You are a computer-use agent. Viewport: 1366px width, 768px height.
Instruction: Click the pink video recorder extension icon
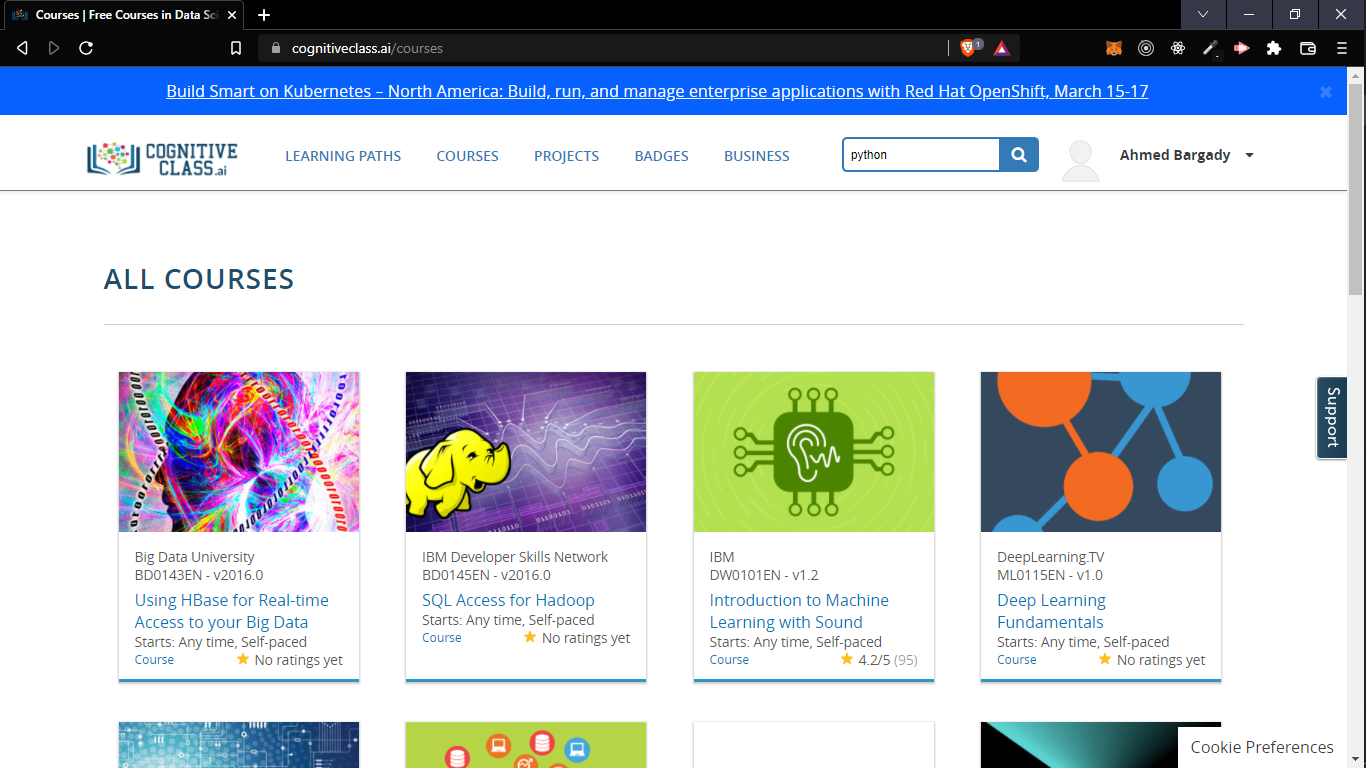1242,48
